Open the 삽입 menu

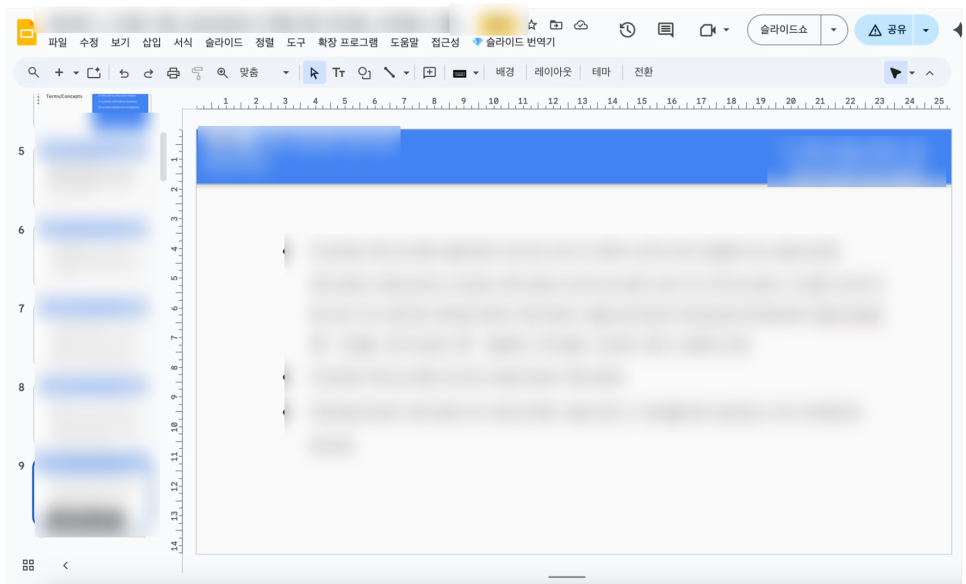pos(152,43)
